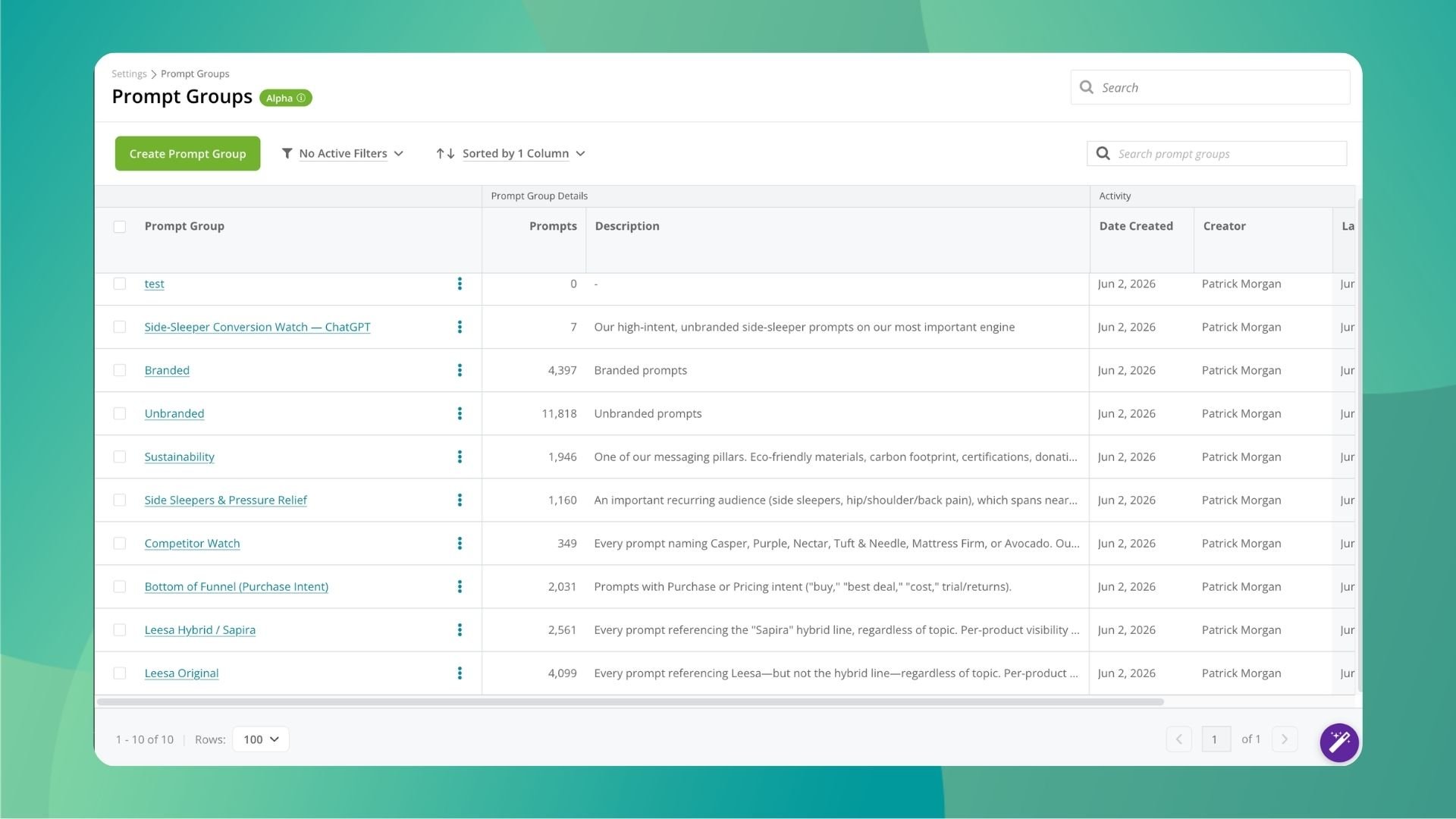The image size is (1456, 819).
Task: Click the Creator column header
Action: tap(1224, 226)
